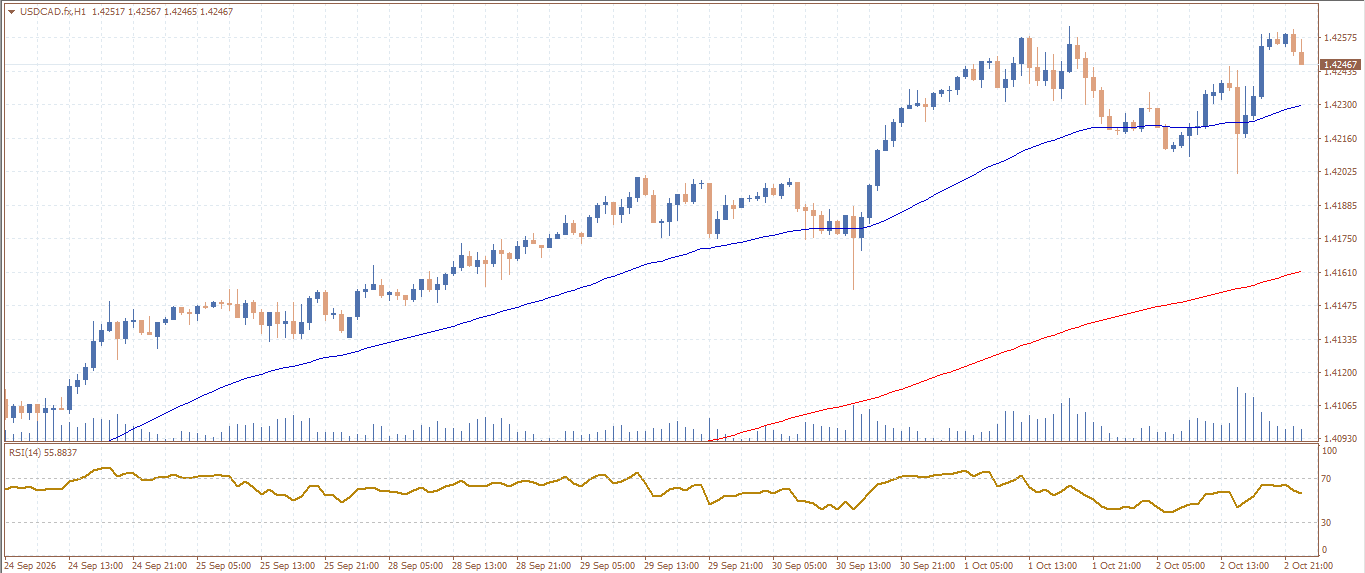Click the RSI scale label 30
1365x573 pixels.
point(1327,522)
